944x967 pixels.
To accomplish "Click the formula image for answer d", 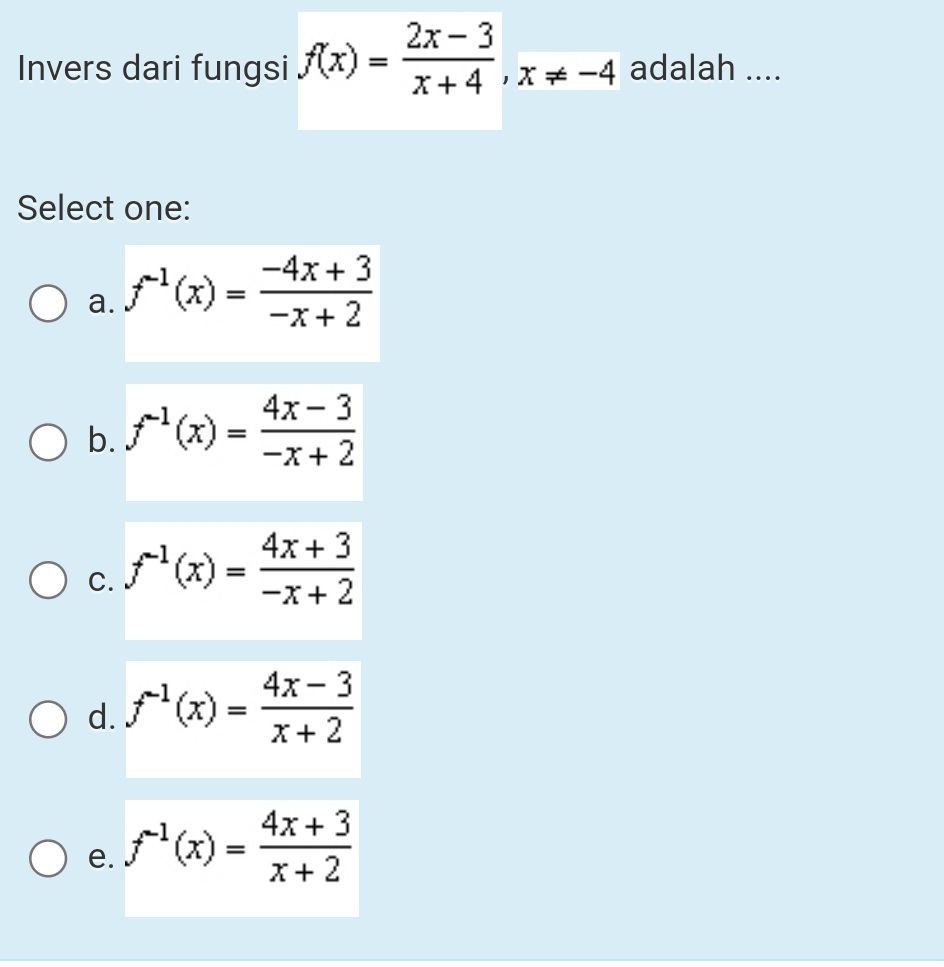I will coord(243,717).
